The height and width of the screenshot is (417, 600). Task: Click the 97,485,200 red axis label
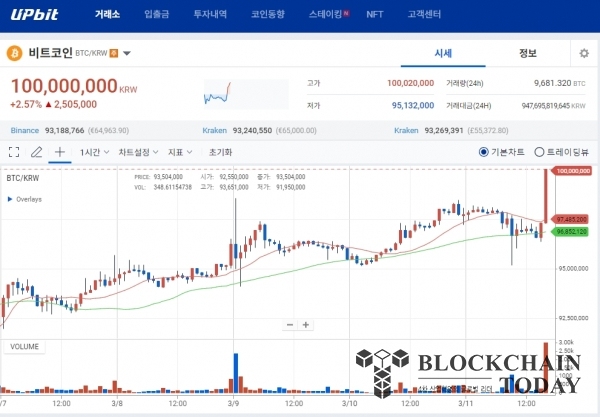pyautogui.click(x=571, y=219)
